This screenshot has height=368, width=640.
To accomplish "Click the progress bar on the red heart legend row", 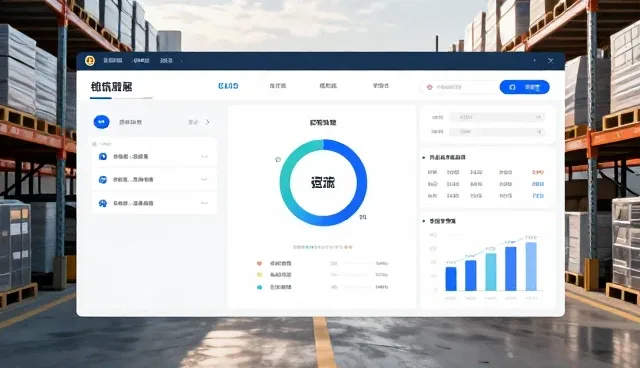I will pyautogui.click(x=356, y=264).
